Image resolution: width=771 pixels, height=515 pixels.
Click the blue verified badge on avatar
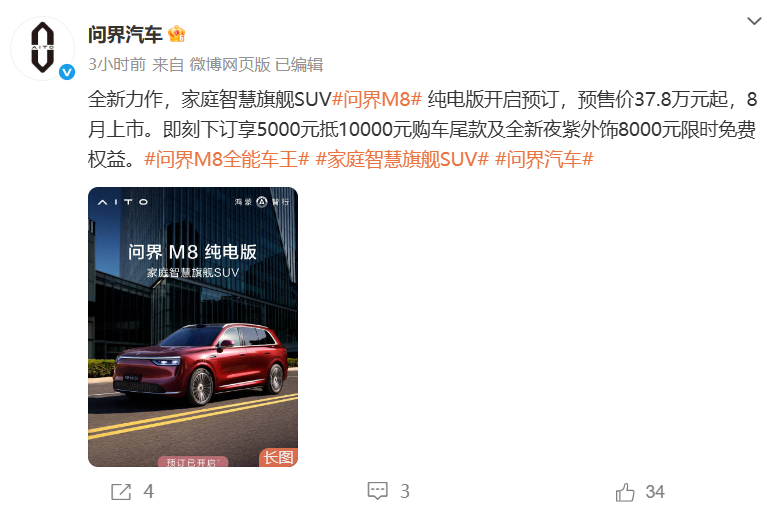(x=67, y=72)
